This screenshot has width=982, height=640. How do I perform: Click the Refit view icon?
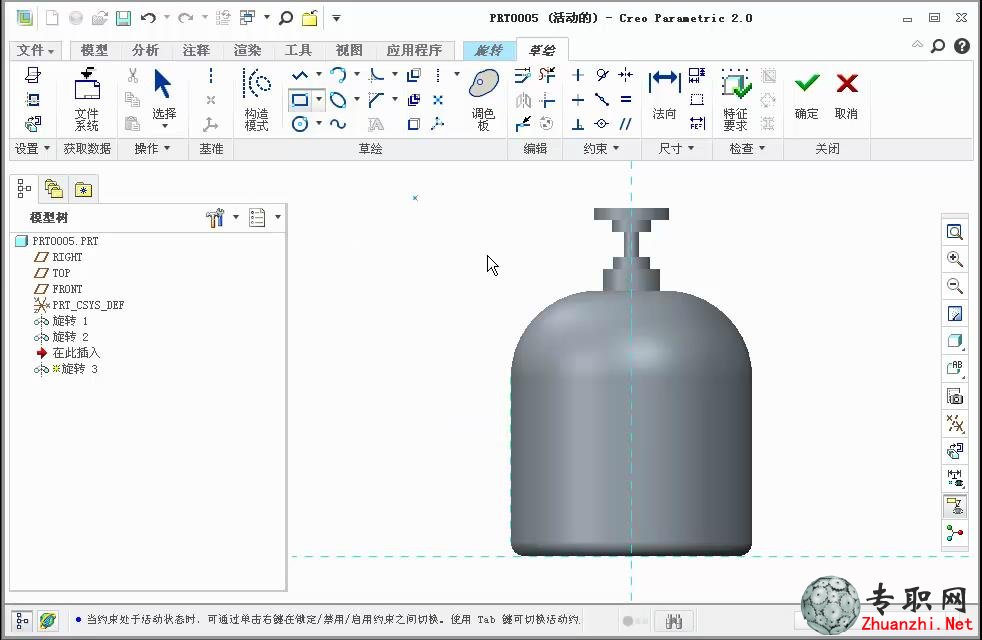(955, 232)
